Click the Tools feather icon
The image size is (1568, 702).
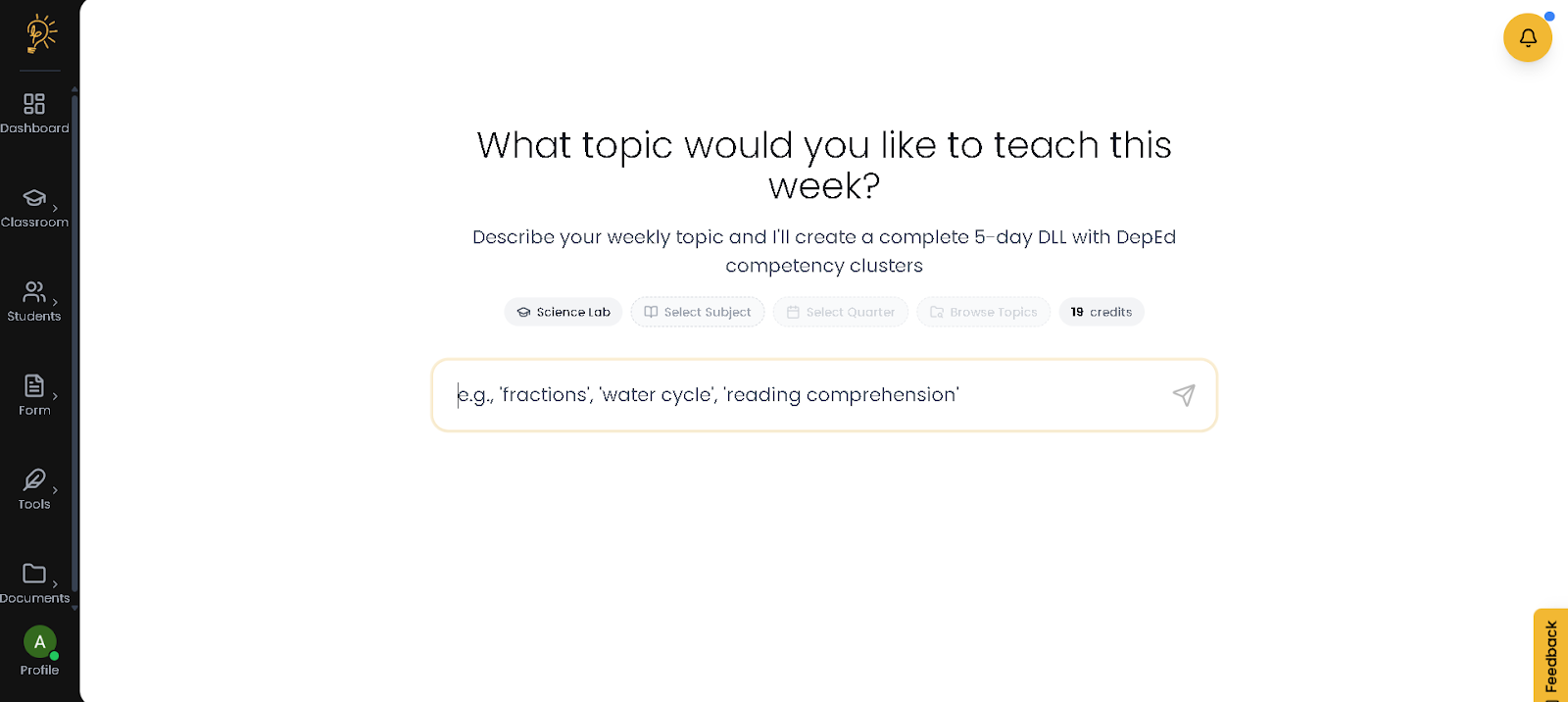click(x=34, y=479)
